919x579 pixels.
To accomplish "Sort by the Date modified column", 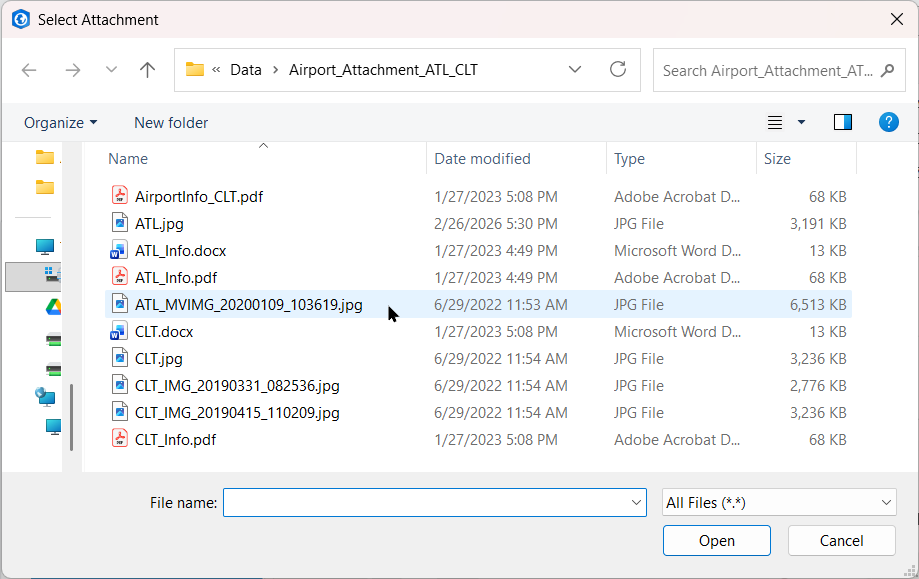I will coord(482,159).
